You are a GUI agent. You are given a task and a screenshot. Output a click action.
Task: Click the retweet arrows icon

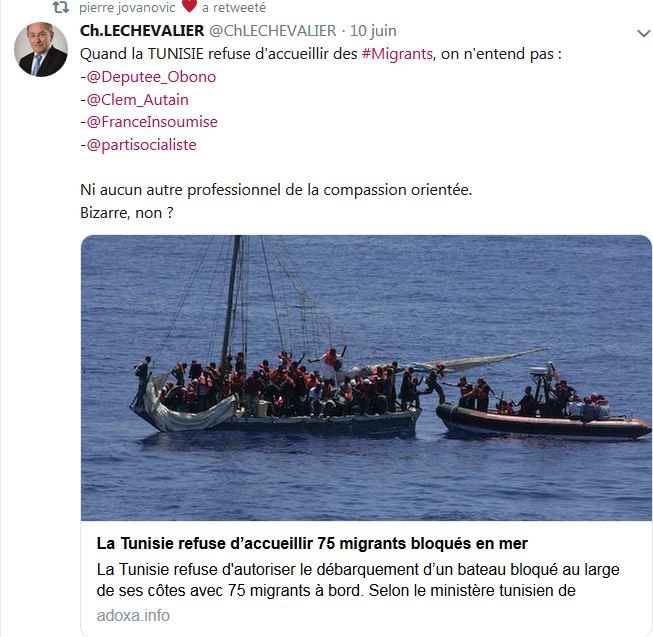(x=61, y=7)
